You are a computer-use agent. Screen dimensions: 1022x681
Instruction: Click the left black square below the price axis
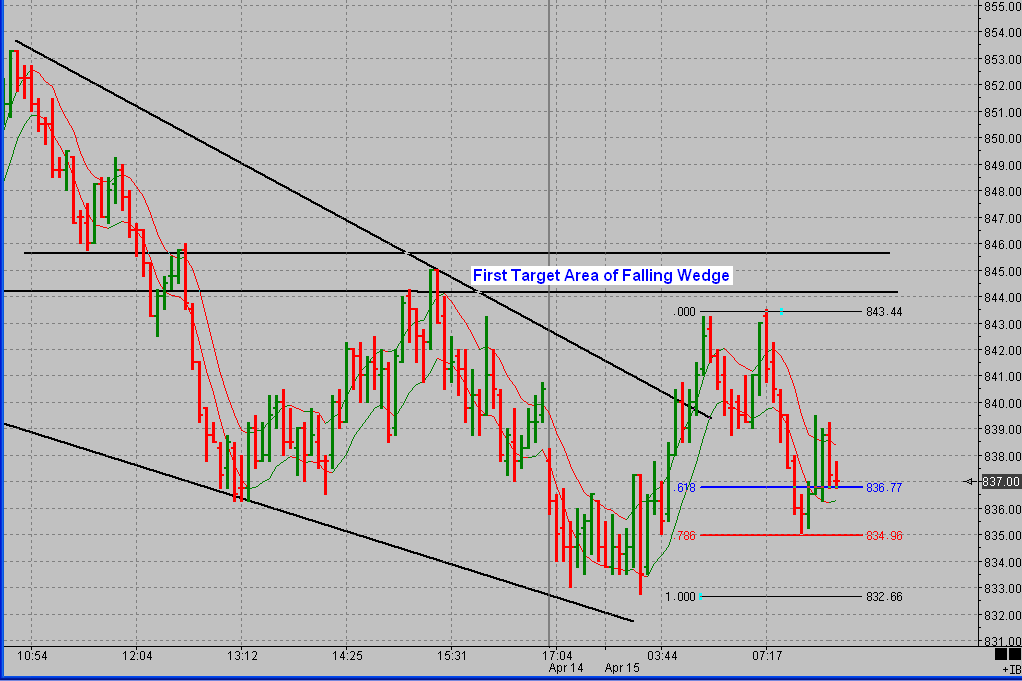point(1000,654)
